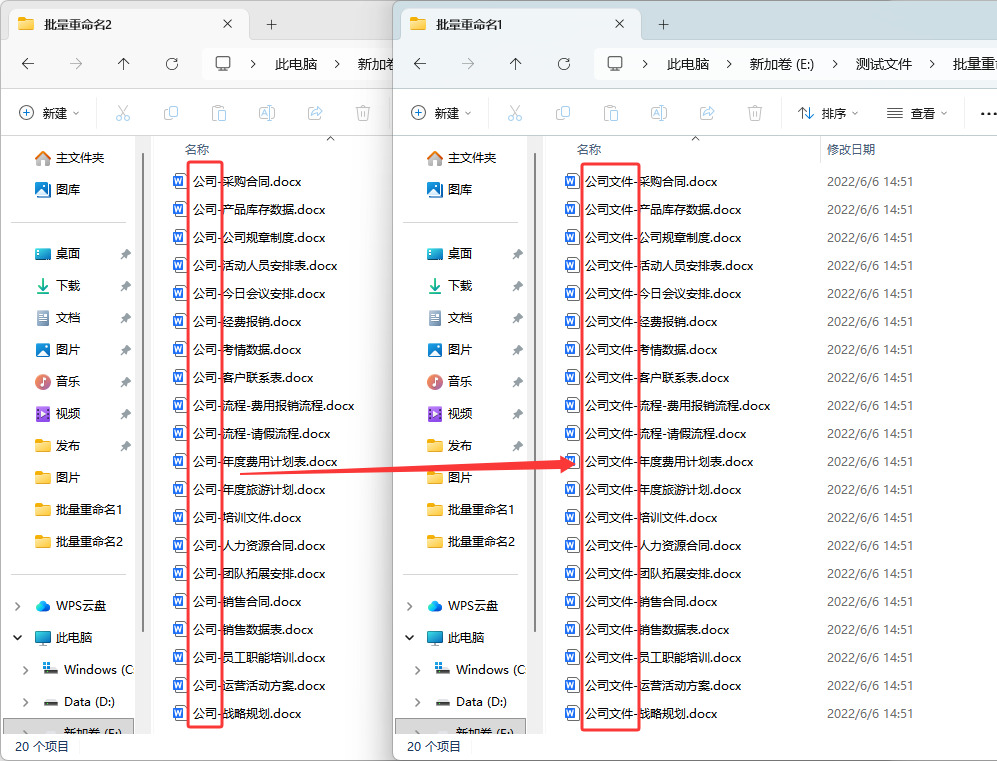Click 新加卷 (E:) in the 批量重命名1 breadcrumb

point(781,64)
